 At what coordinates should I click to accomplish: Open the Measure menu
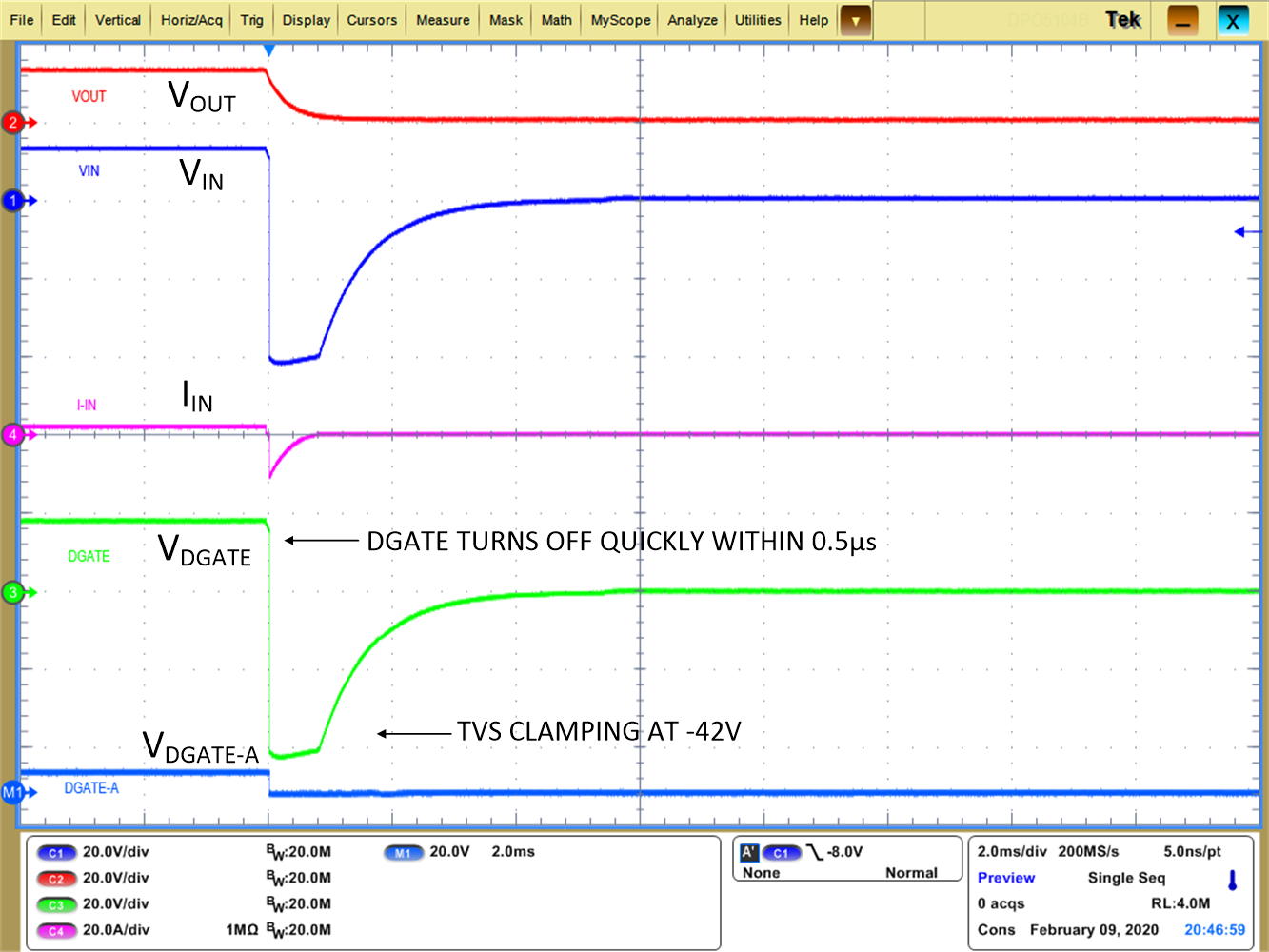click(x=442, y=19)
